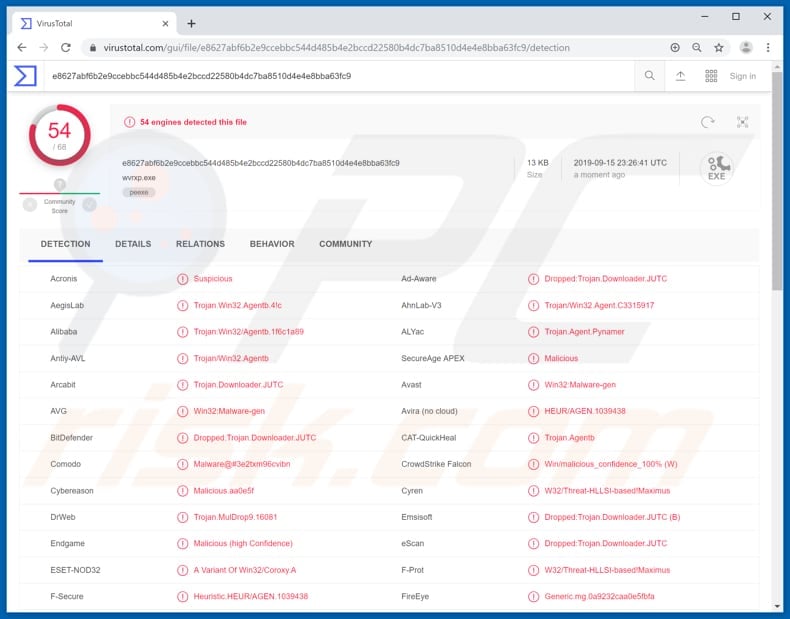
Task: Click the peexe tag chip
Action: click(139, 192)
